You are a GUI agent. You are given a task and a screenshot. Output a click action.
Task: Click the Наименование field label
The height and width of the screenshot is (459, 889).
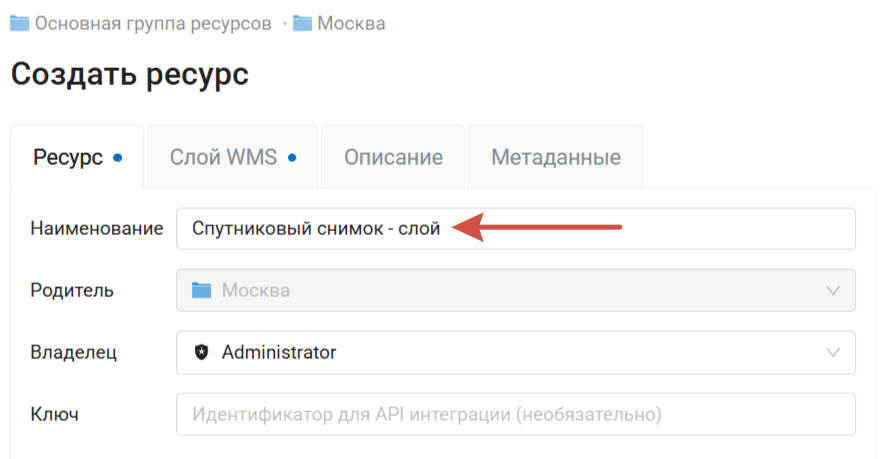(96, 228)
